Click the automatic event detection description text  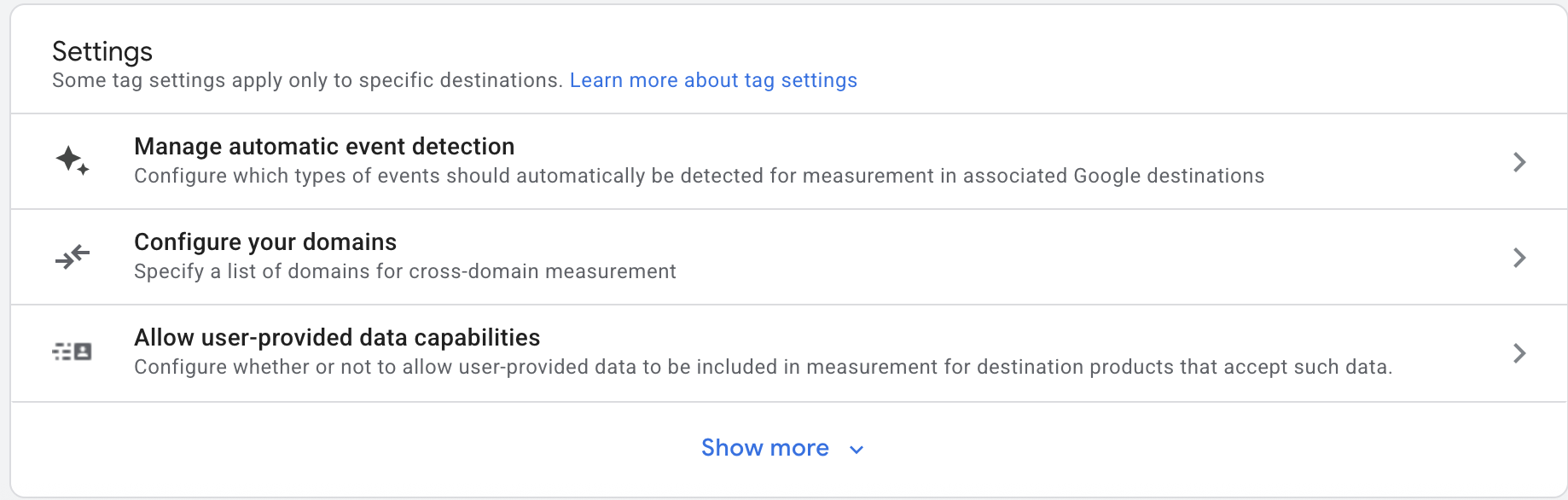[x=699, y=176]
